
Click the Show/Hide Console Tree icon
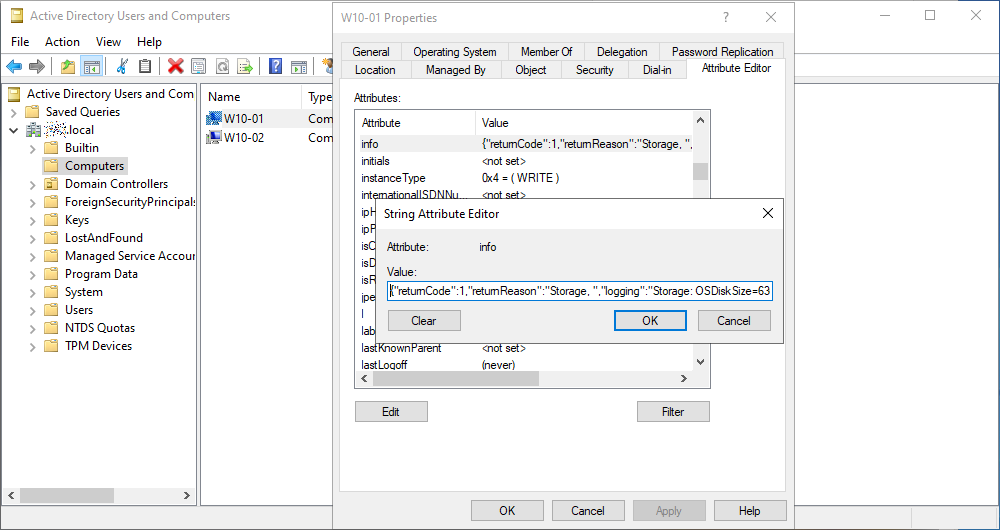click(91, 66)
